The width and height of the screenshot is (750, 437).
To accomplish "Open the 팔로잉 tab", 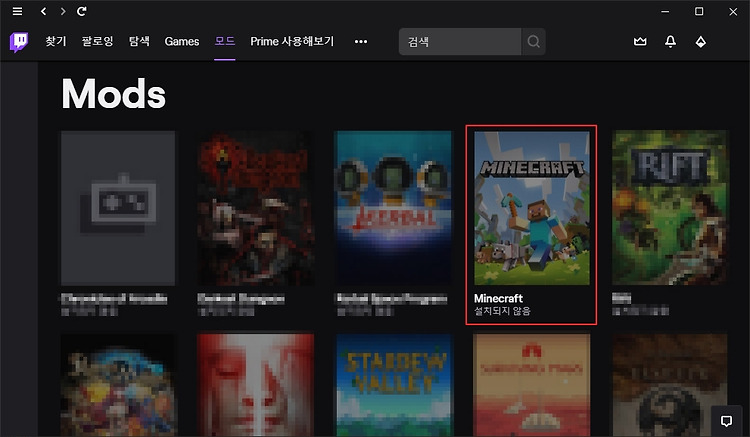I will [98, 42].
